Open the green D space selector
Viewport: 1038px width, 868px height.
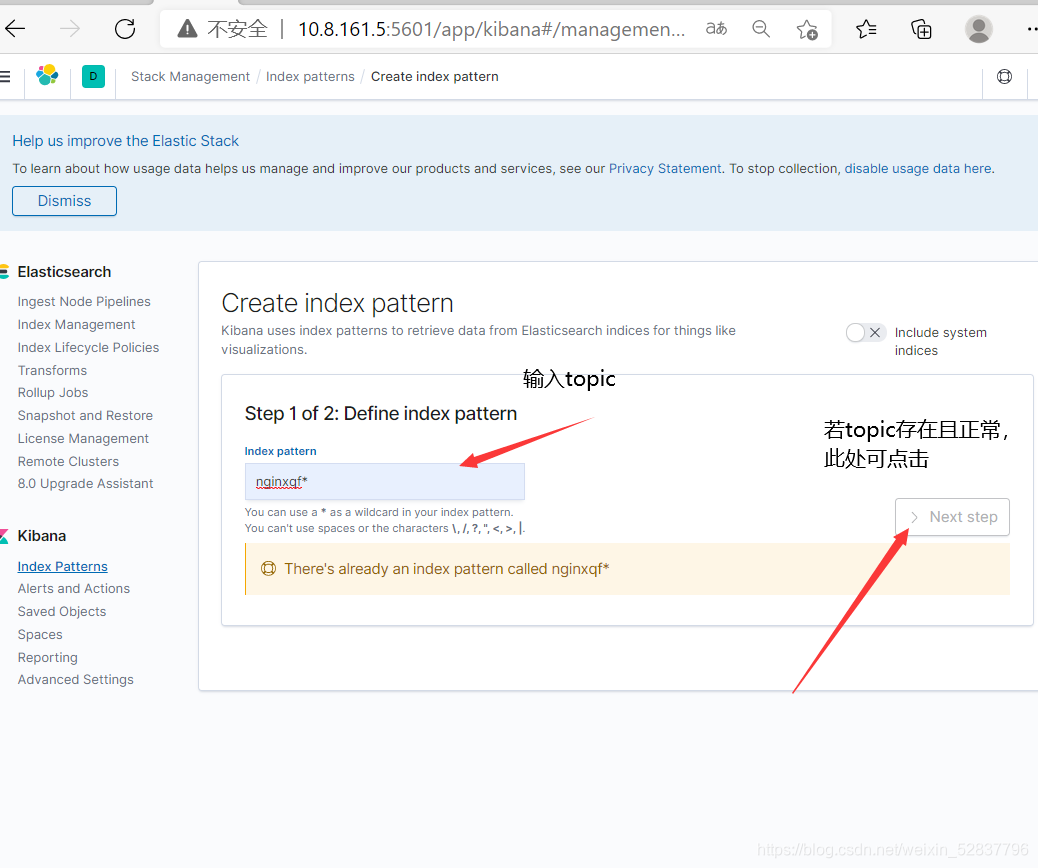[x=93, y=76]
